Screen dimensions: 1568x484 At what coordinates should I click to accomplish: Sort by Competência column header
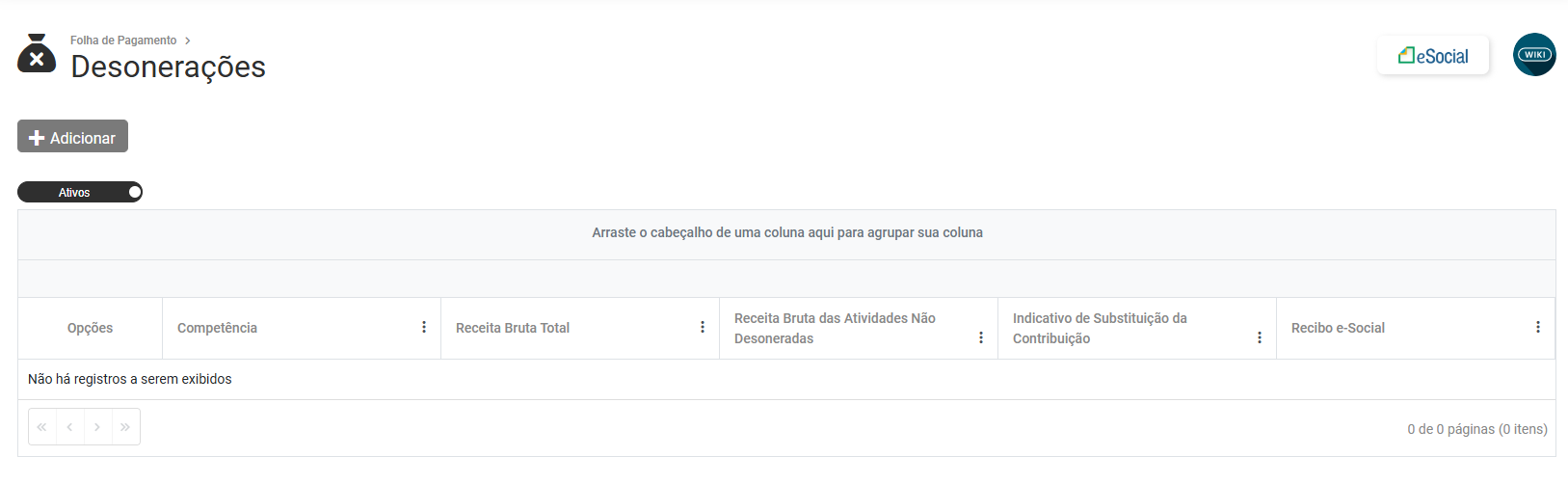pos(218,328)
